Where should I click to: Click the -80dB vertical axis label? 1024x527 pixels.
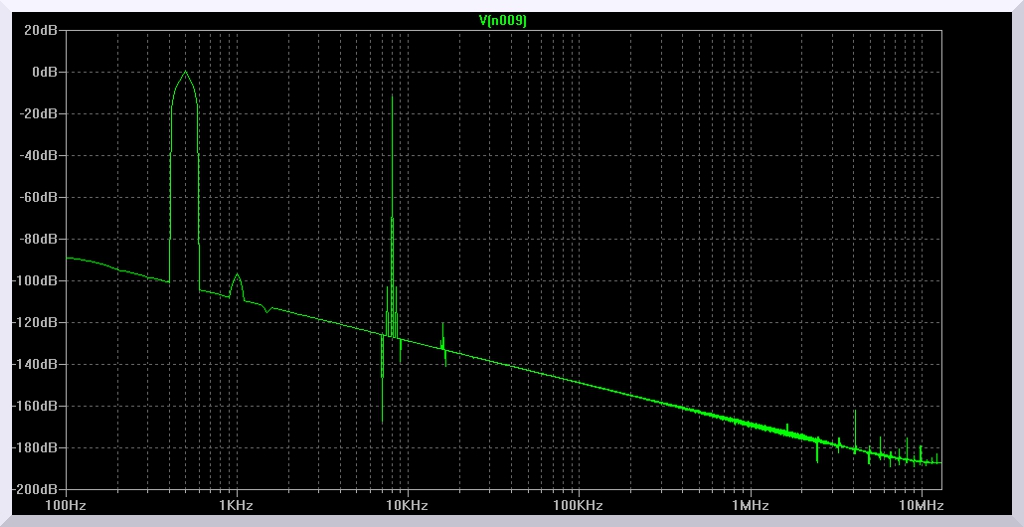[x=42, y=239]
